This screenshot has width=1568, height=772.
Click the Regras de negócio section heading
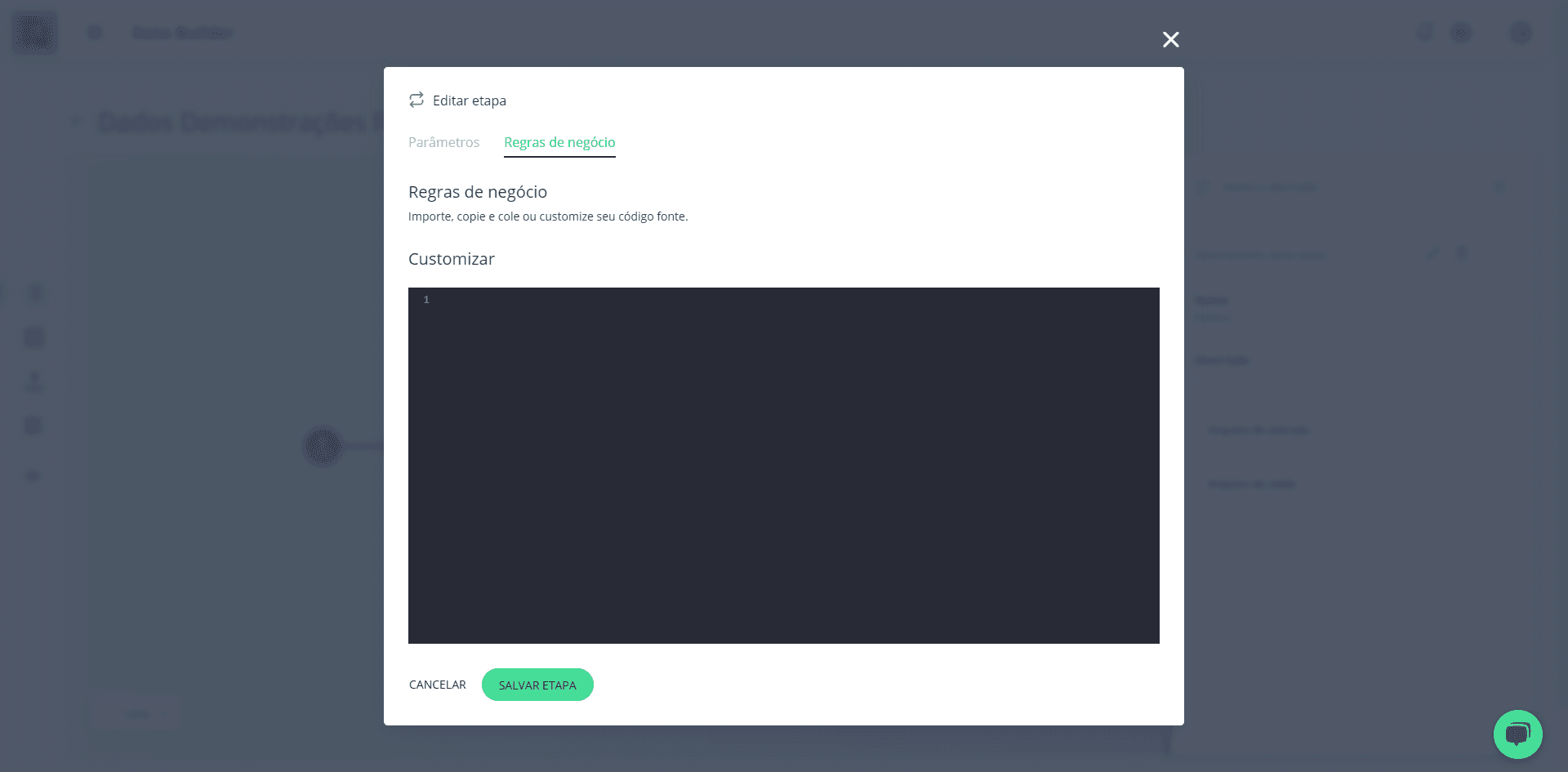(x=478, y=192)
